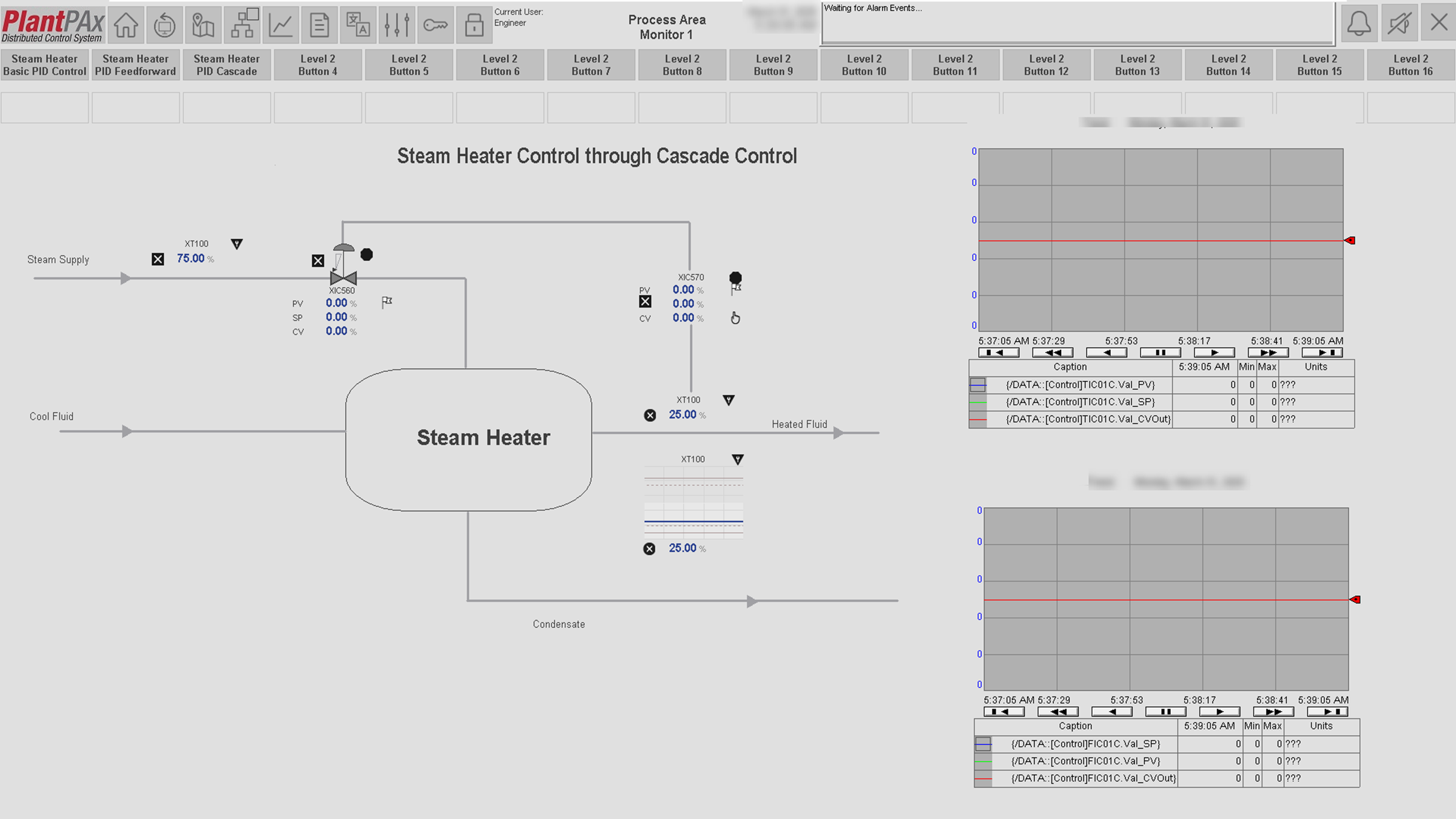Click the X box under XIC570 PV label
The image size is (1456, 819).
tap(645, 302)
